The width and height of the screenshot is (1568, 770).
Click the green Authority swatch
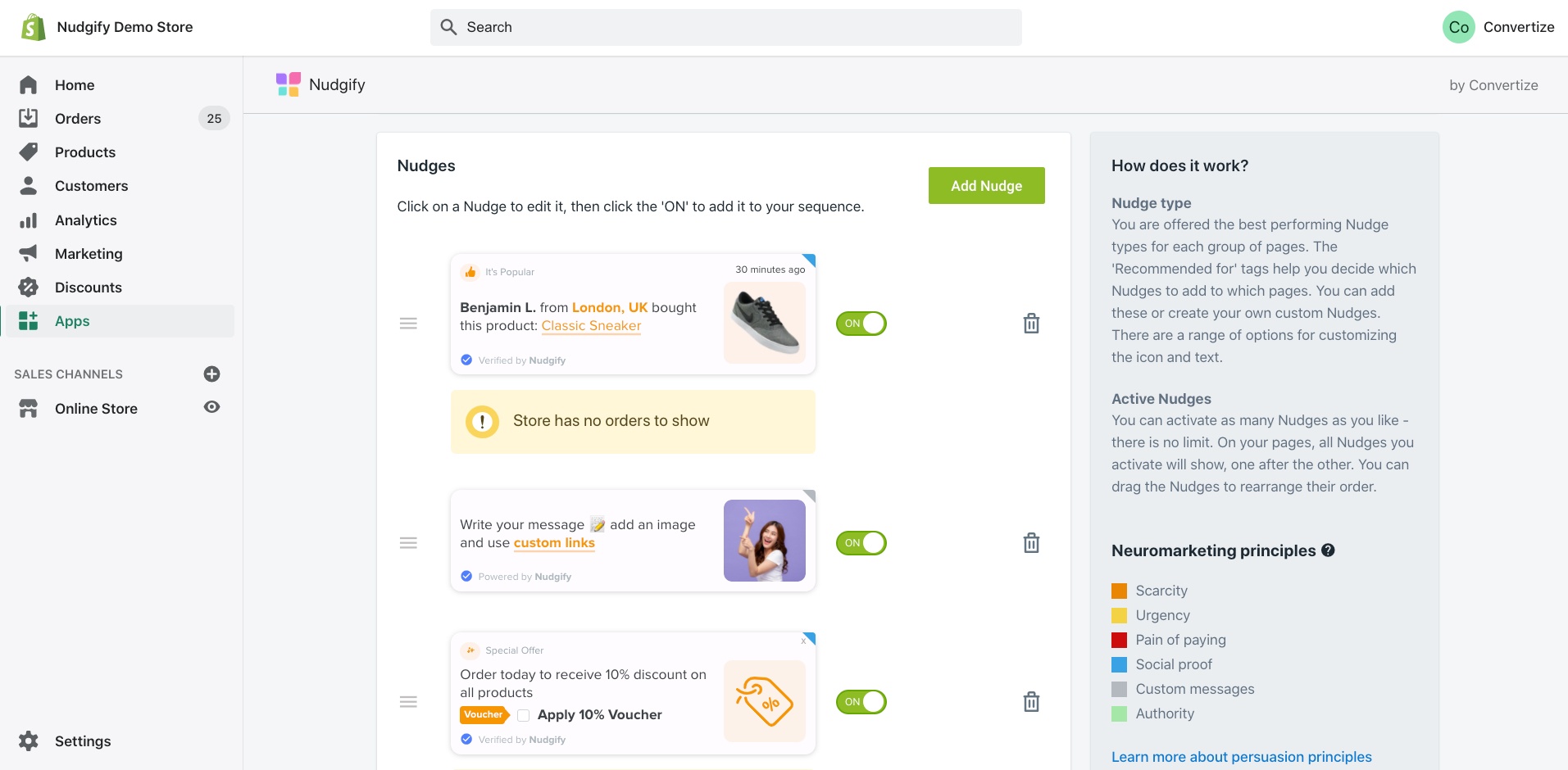pos(1119,713)
